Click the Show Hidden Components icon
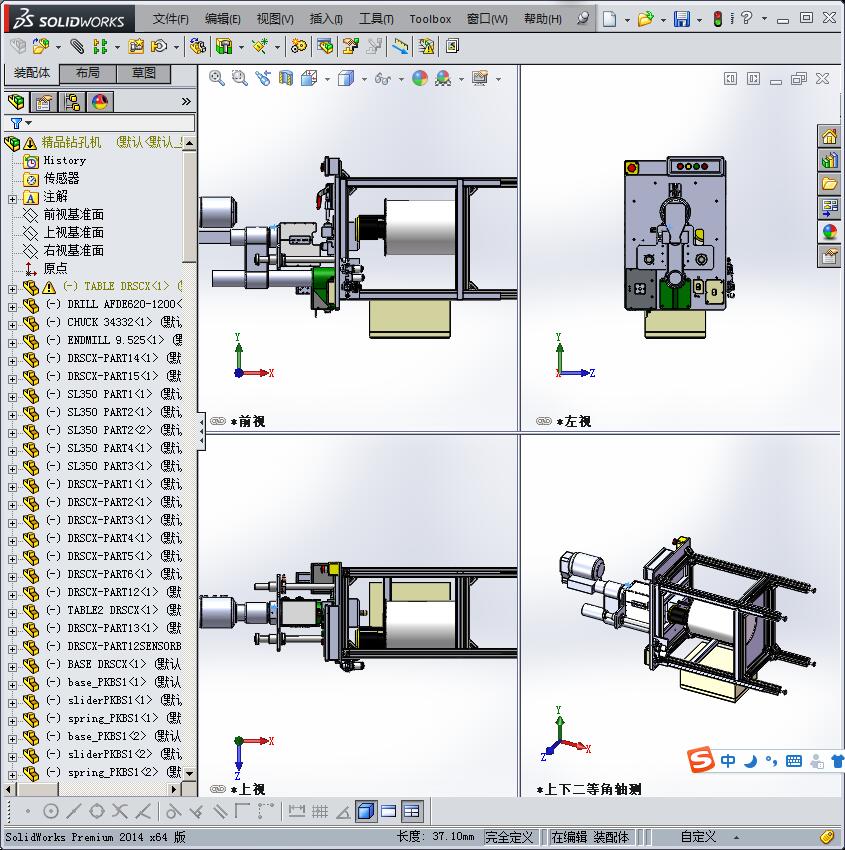 pos(198,47)
